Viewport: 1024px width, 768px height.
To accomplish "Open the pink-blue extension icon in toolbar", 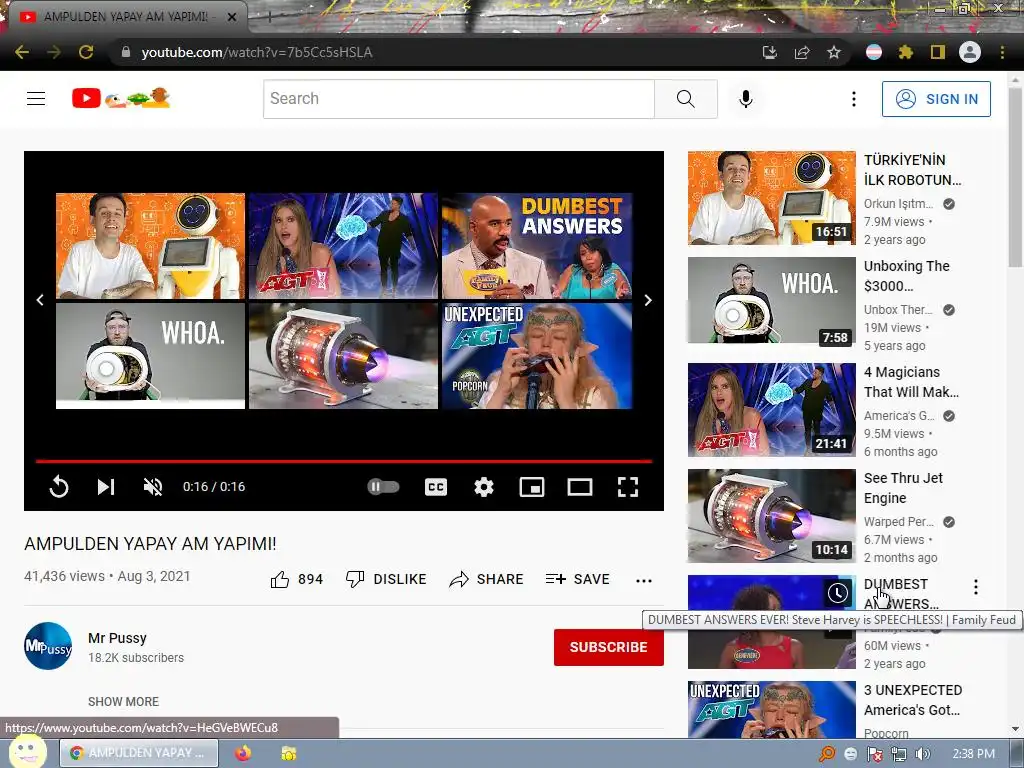I will click(x=874, y=52).
